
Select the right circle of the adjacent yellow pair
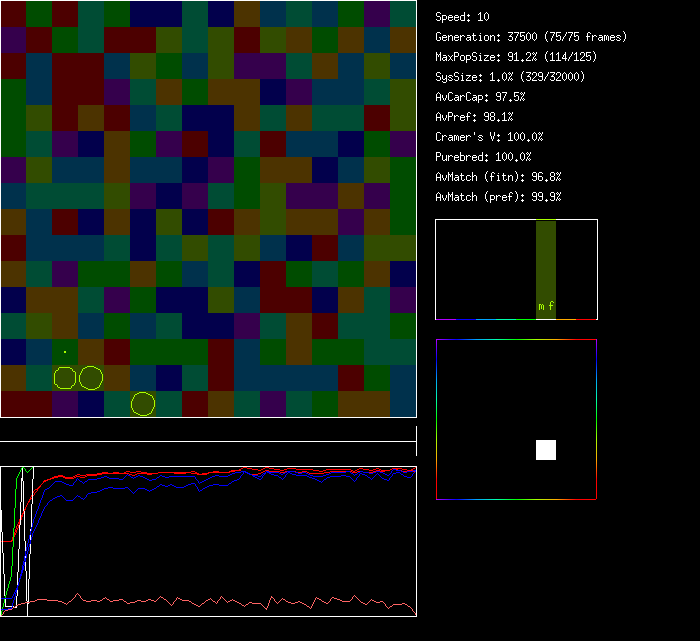[91, 378]
